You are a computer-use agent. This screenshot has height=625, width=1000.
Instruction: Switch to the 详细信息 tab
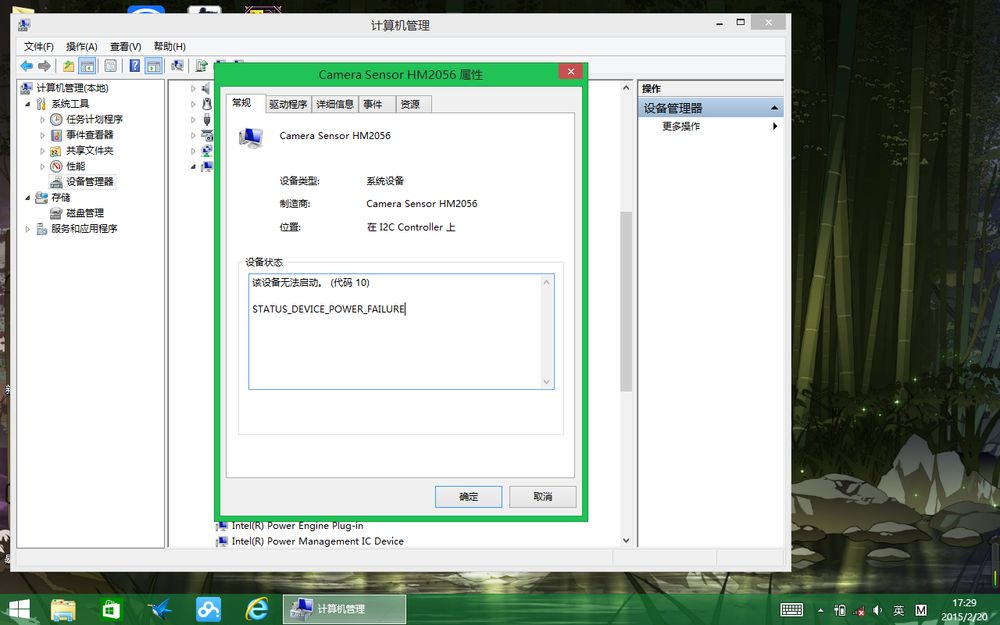[x=335, y=104]
